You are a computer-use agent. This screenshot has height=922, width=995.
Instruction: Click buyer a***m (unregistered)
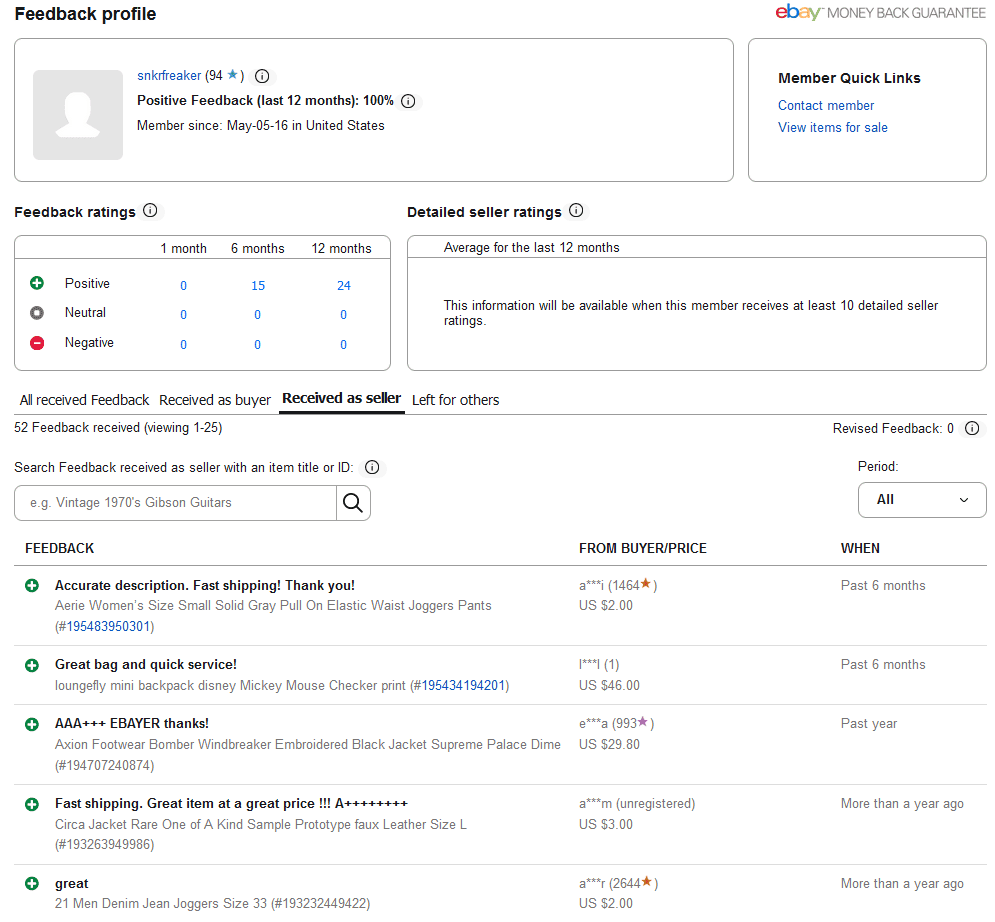637,804
